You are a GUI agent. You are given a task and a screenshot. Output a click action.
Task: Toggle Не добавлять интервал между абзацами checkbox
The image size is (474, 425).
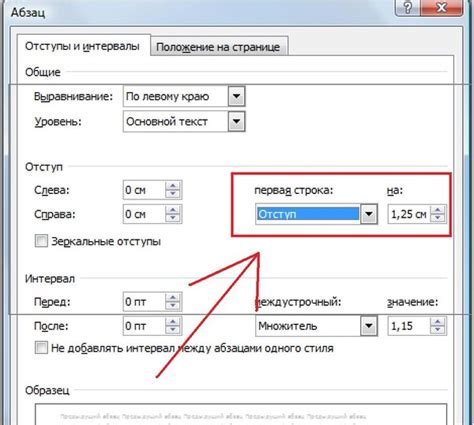pyautogui.click(x=41, y=348)
